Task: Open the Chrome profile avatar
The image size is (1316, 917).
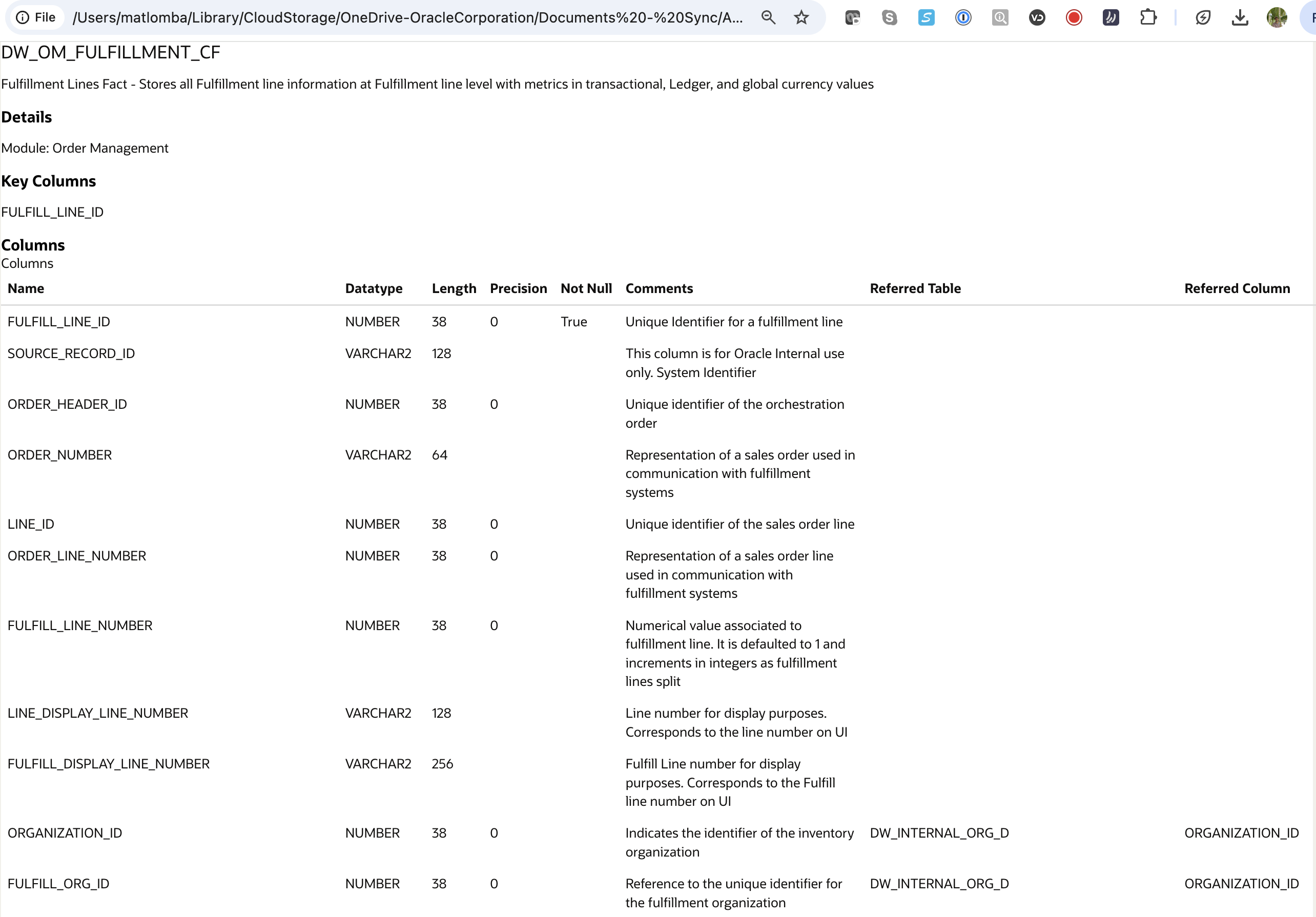Action: click(x=1277, y=18)
